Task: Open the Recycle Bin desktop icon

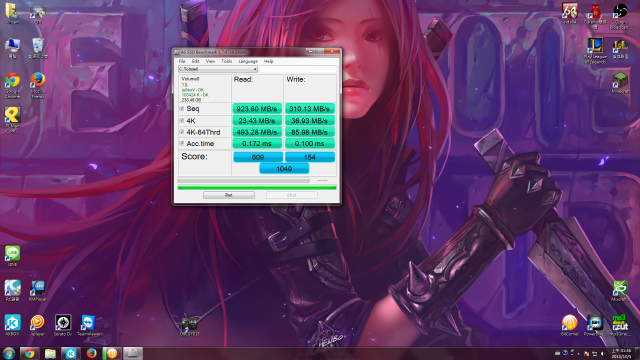Action: point(38,48)
